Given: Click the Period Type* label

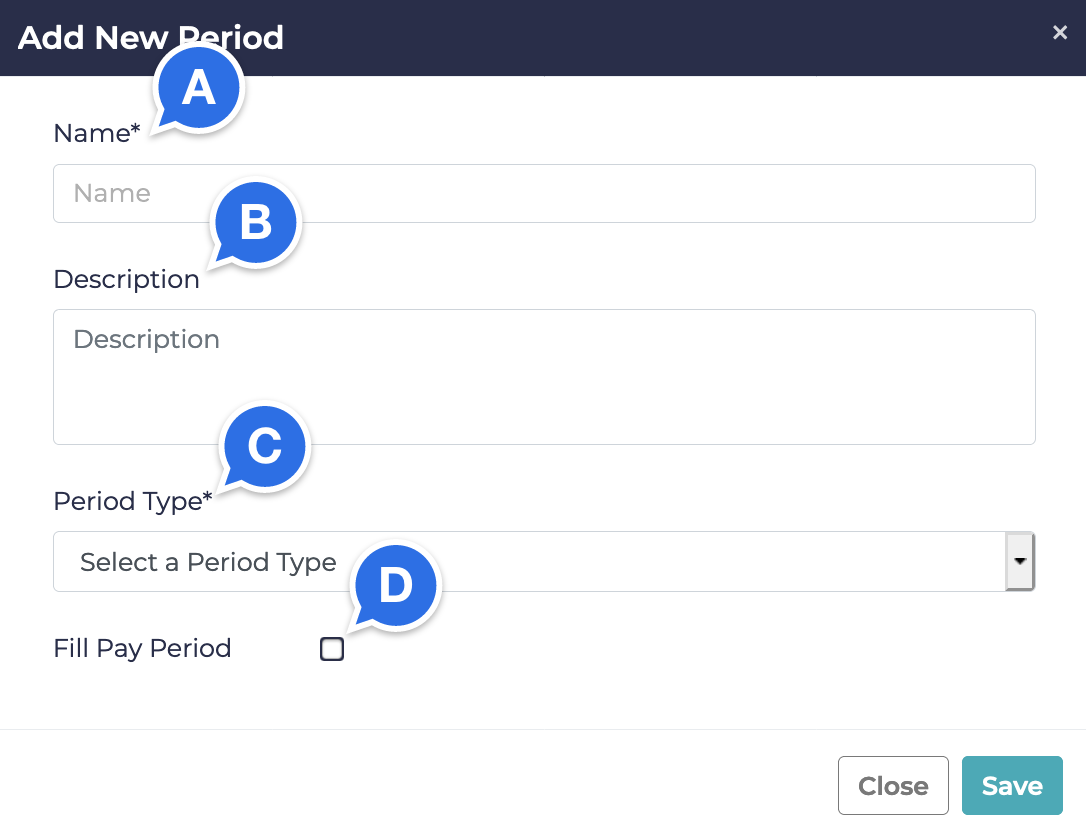Looking at the screenshot, I should coord(132,501).
